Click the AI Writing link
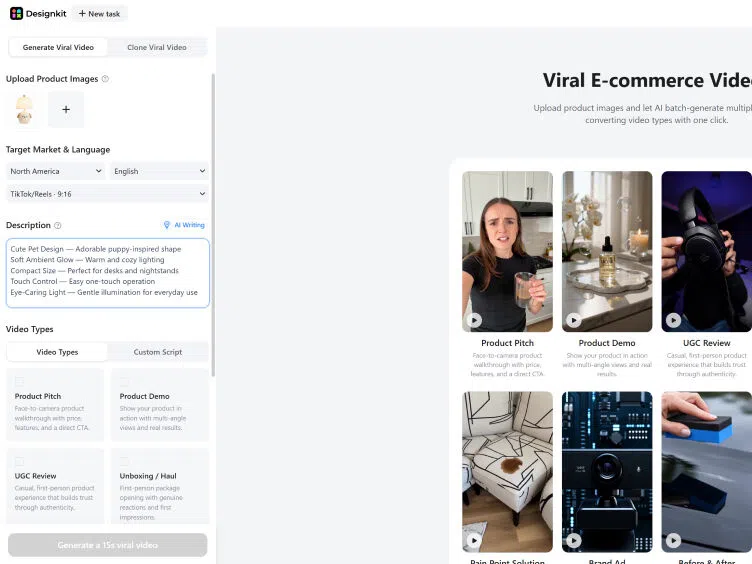Viewport: 752px width, 564px height. [189, 225]
